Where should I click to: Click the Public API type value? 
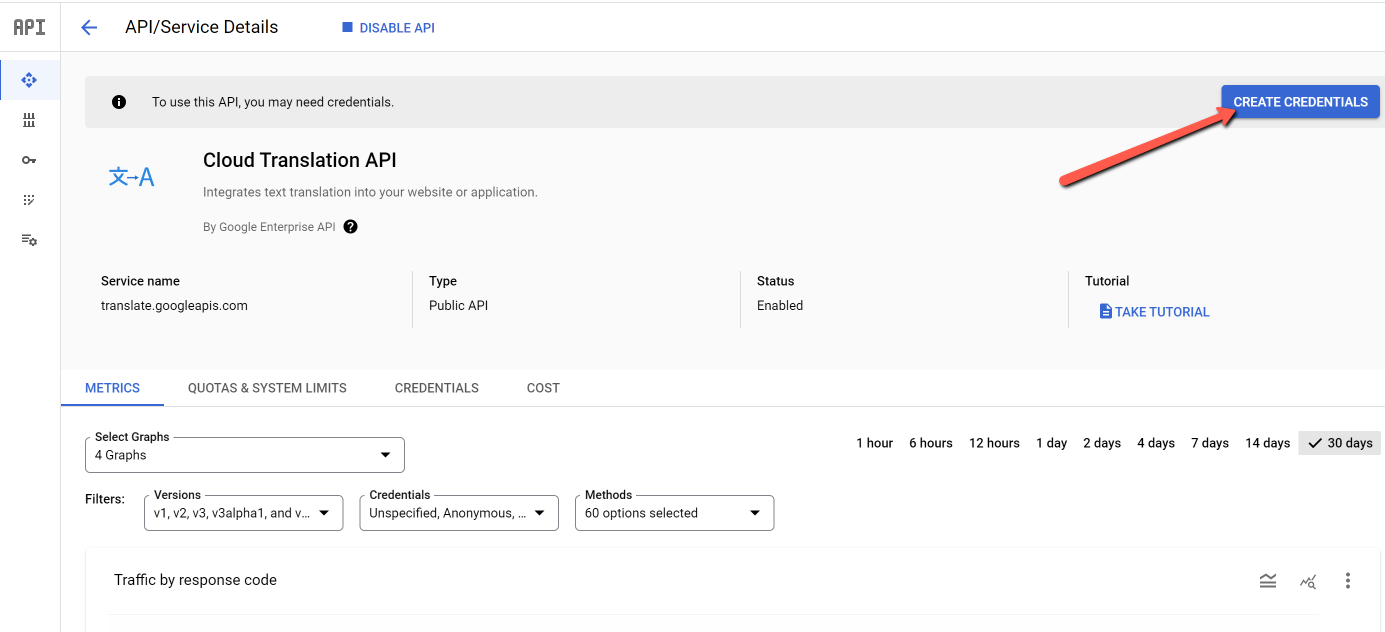pos(459,306)
